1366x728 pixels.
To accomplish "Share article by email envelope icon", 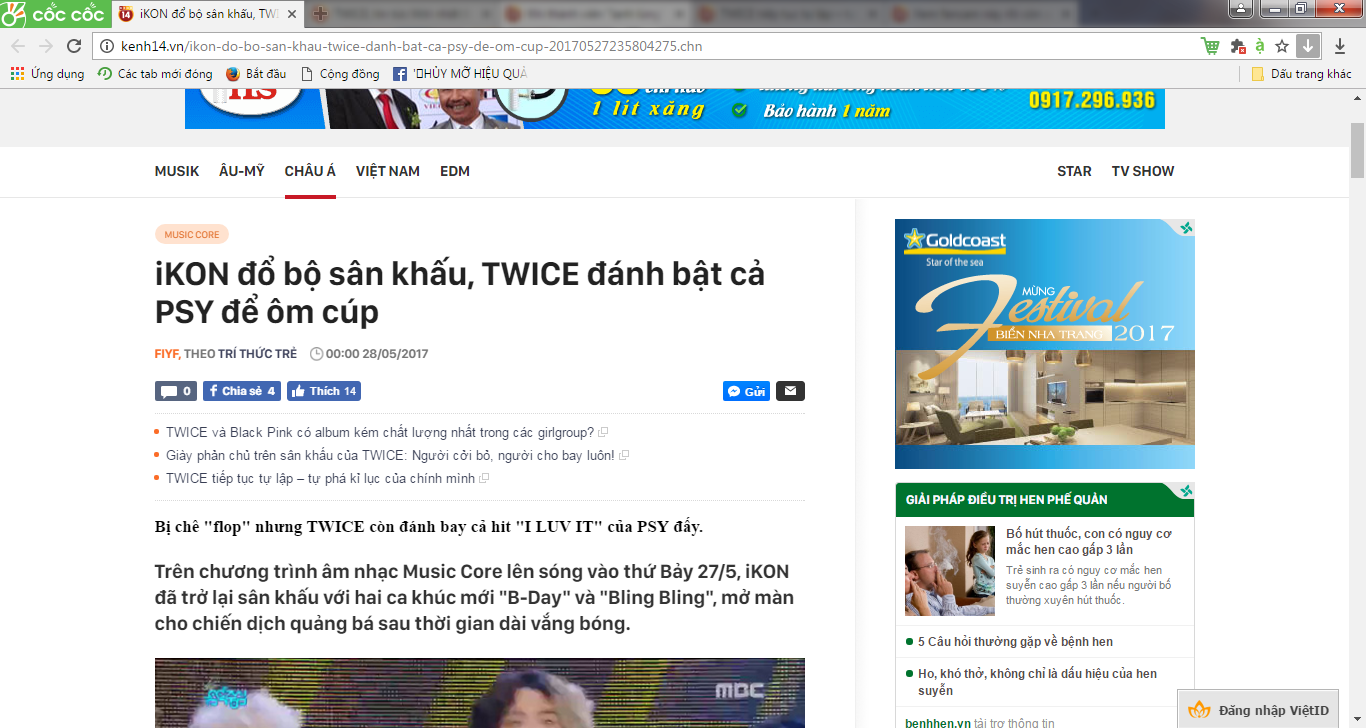I will pyautogui.click(x=790, y=391).
